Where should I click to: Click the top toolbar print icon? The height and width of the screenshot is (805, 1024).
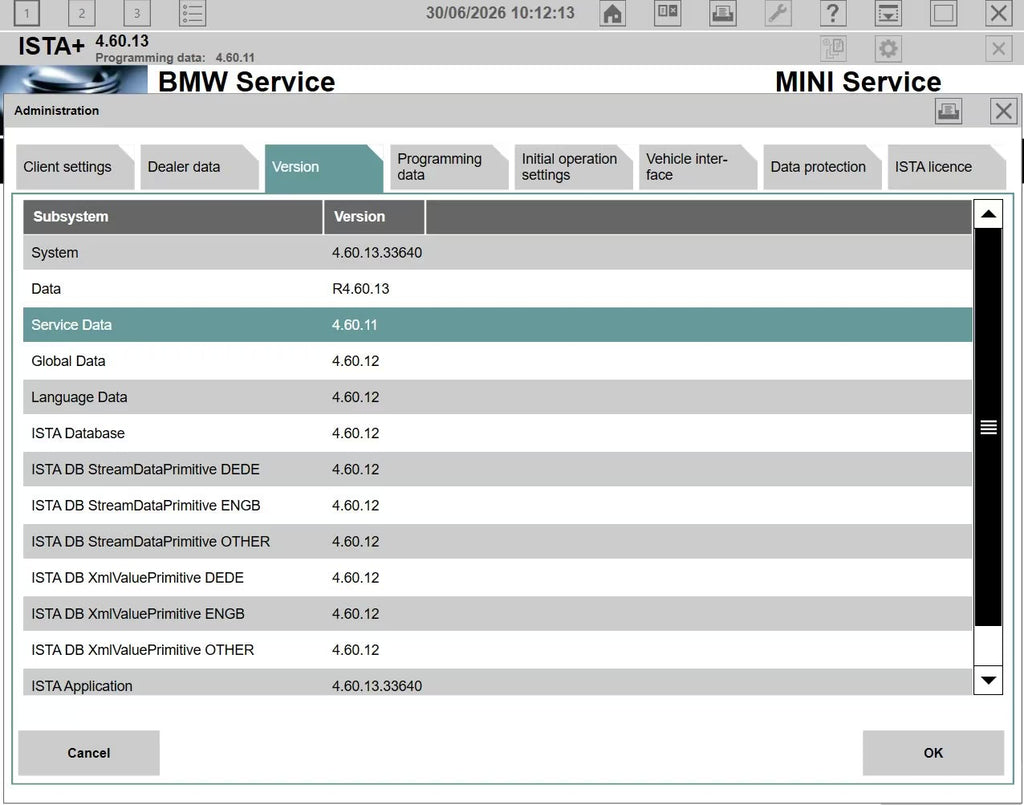723,13
